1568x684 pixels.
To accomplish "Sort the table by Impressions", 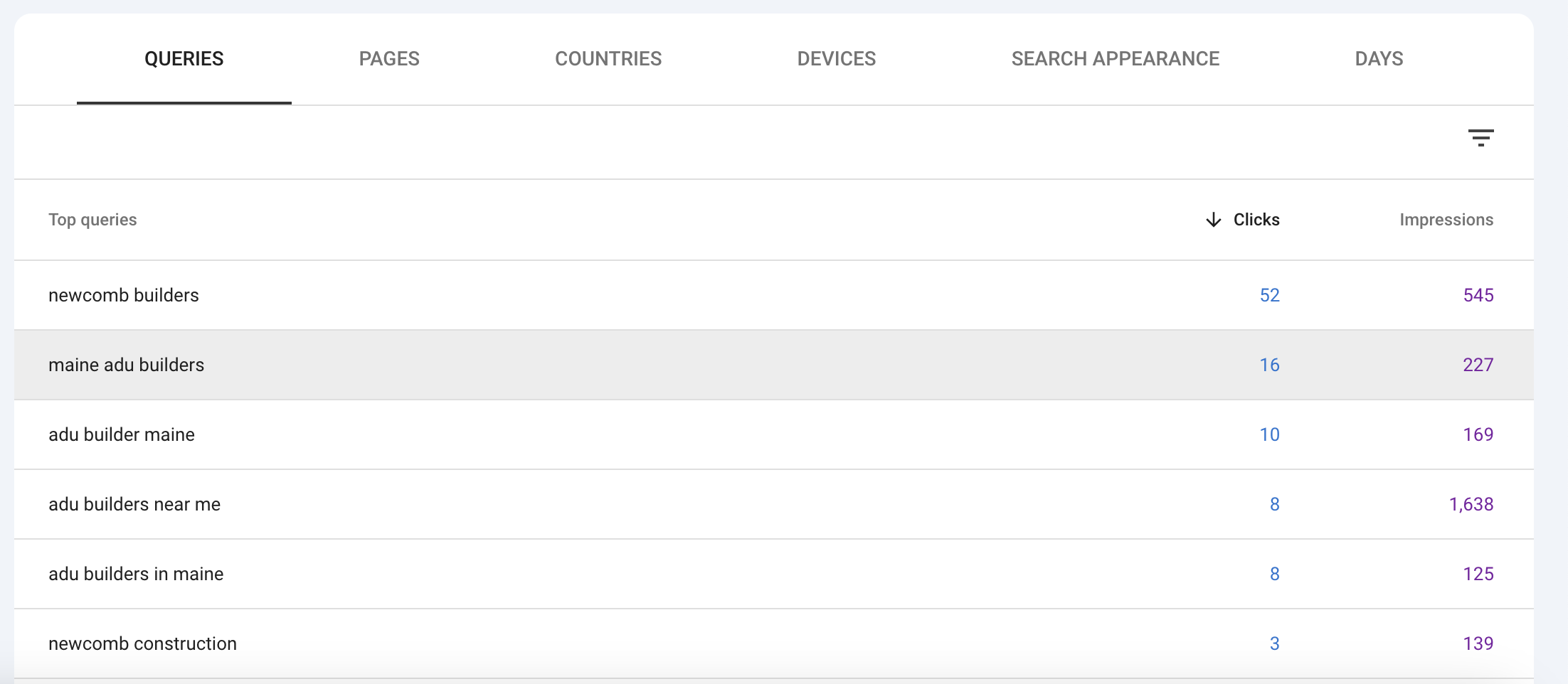I will click(1446, 220).
